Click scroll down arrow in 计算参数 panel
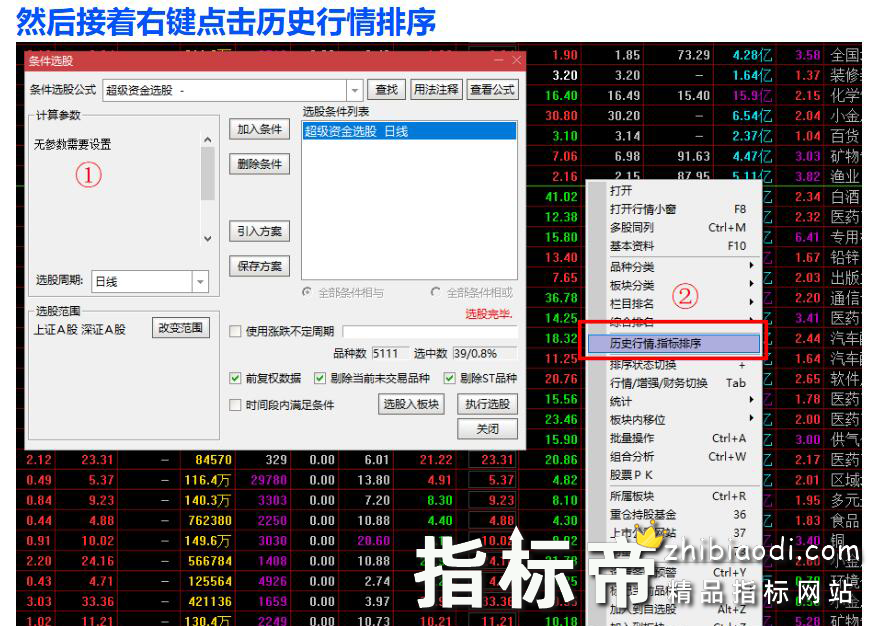The height and width of the screenshot is (637, 873). 208,239
